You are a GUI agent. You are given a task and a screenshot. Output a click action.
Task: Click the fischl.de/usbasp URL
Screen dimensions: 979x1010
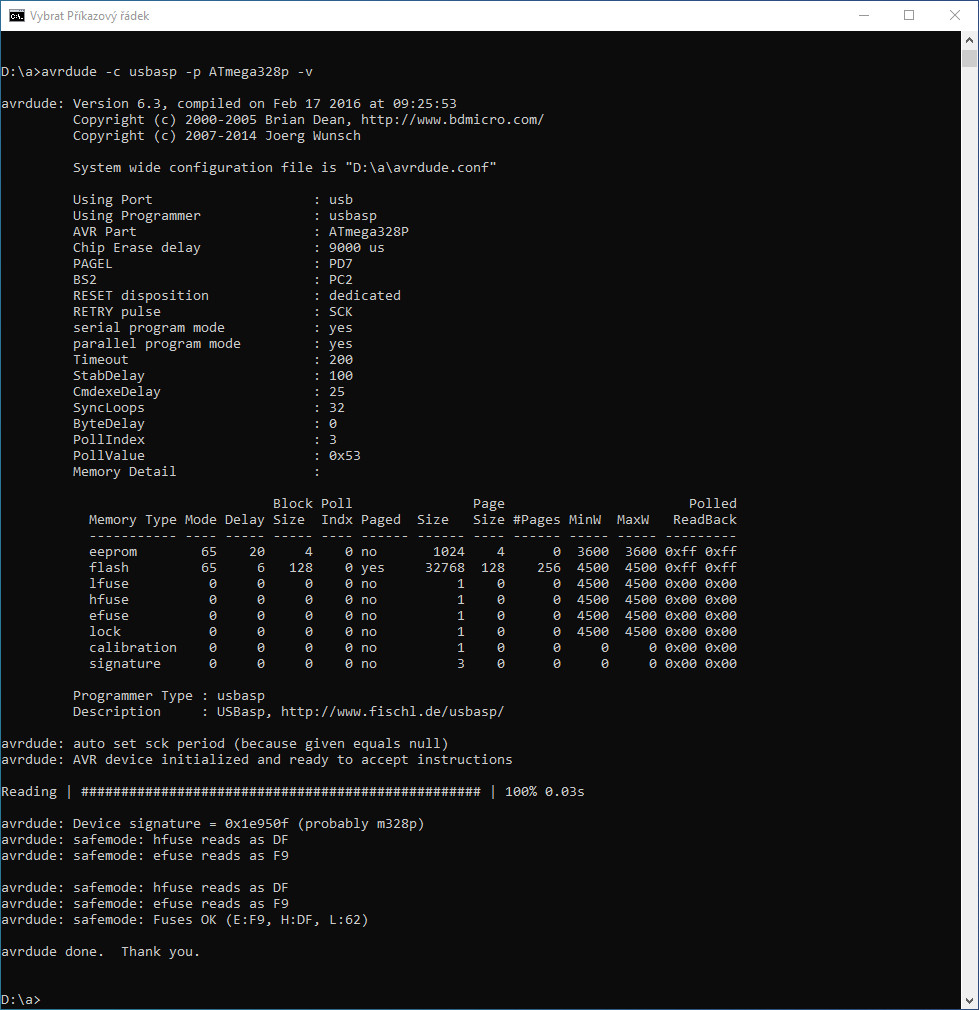tap(392, 712)
